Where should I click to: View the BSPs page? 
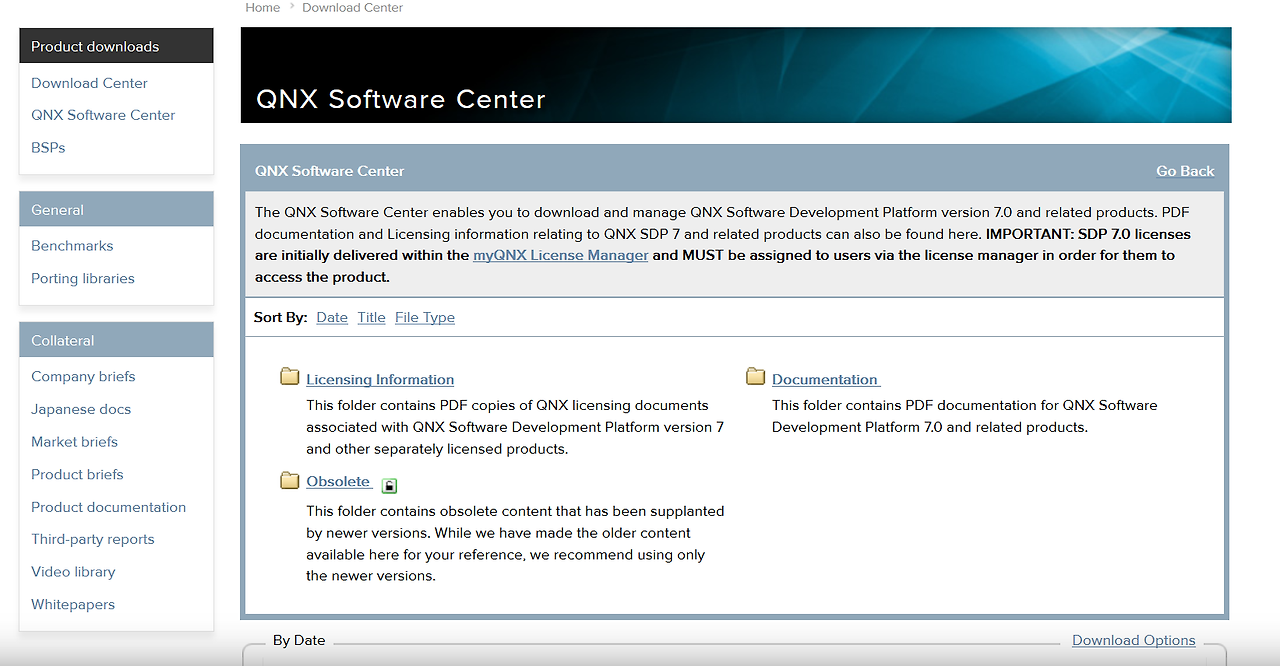point(47,147)
